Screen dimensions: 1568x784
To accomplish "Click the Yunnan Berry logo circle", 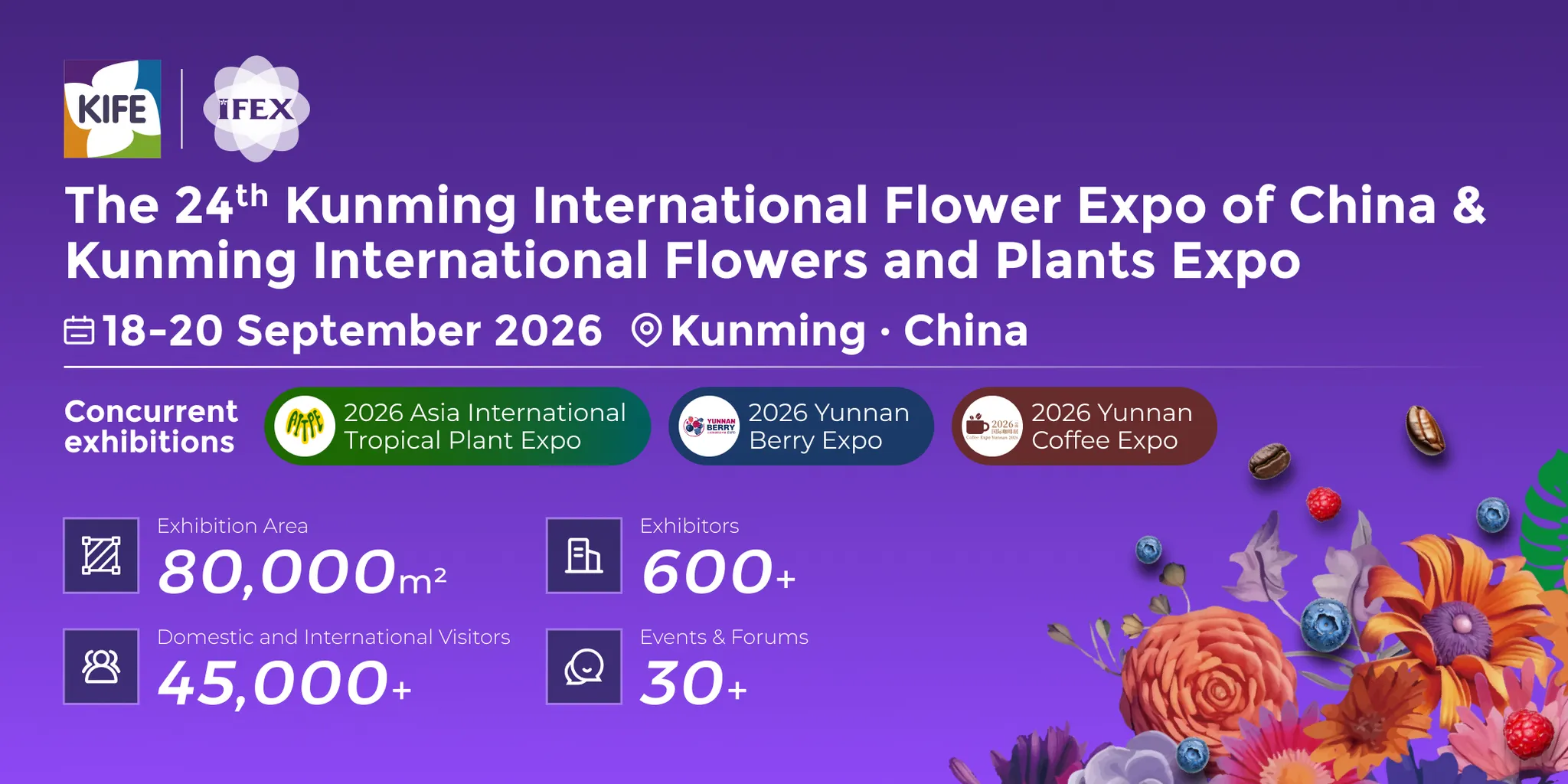I will (x=709, y=426).
